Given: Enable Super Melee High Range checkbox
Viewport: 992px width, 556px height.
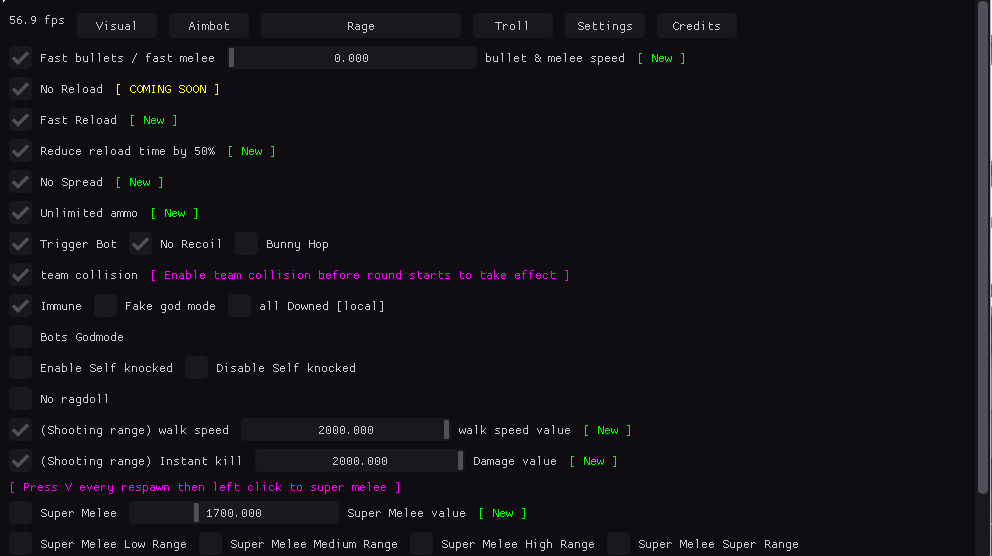Looking at the screenshot, I should tap(422, 544).
